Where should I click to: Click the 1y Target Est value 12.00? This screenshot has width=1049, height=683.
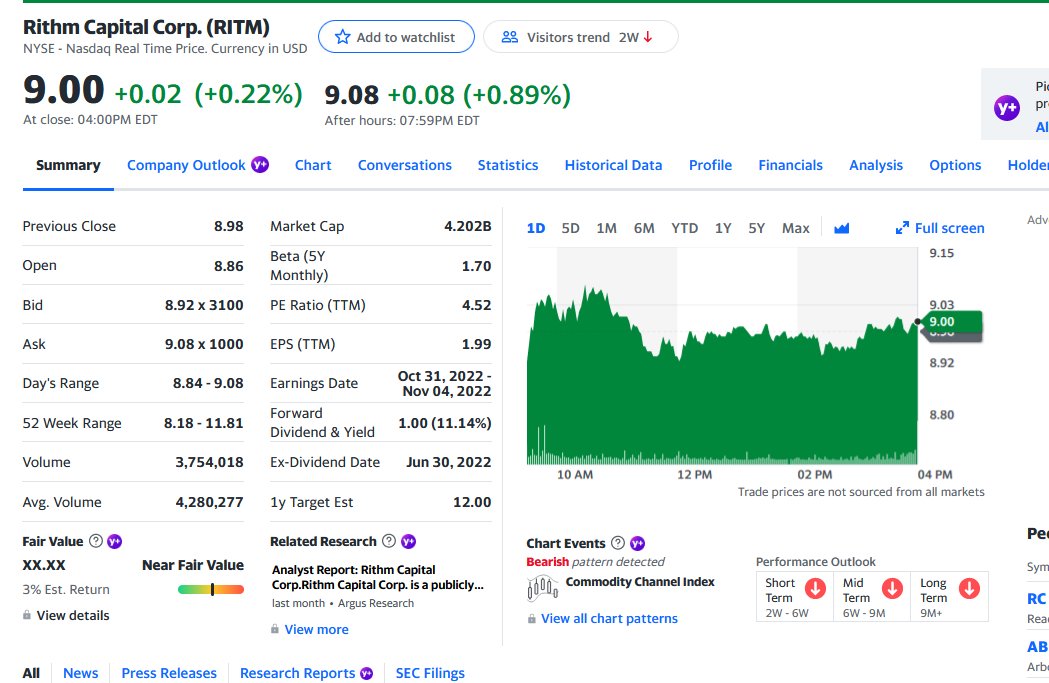[x=472, y=502]
